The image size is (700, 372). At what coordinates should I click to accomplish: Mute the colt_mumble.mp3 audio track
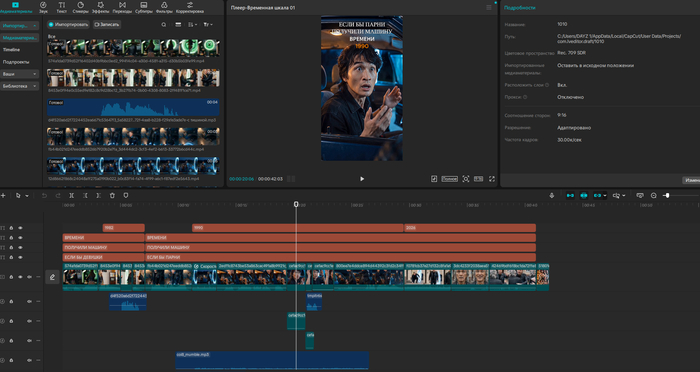(x=29, y=360)
